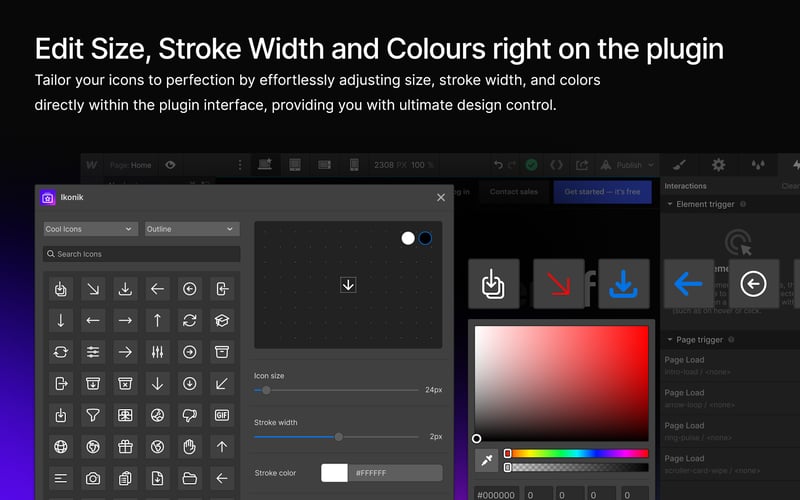Pick the circled down-arrow icon
The height and width of the screenshot is (500, 800).
coord(190,384)
